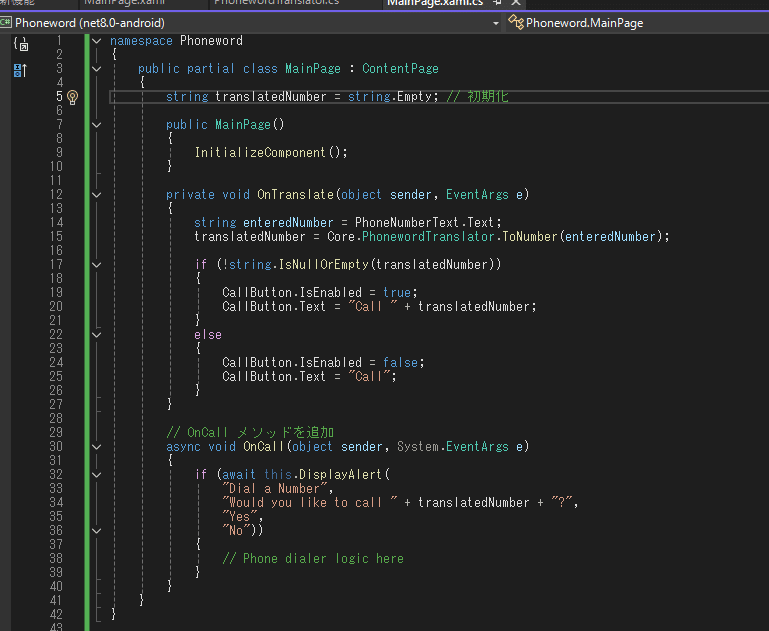Click the "Call " string on line 20
769x631 pixels.
point(373,307)
